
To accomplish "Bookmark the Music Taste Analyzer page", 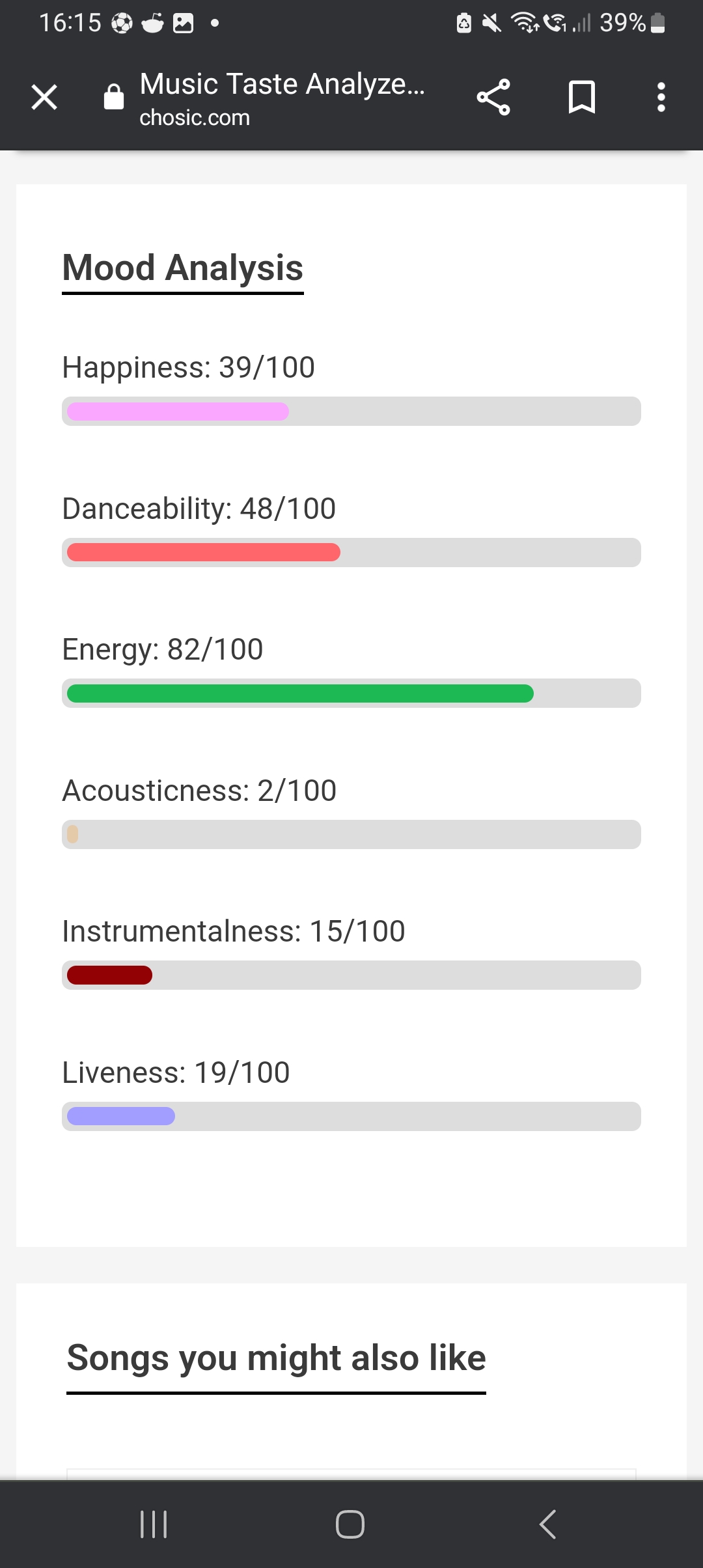I will tap(582, 98).
